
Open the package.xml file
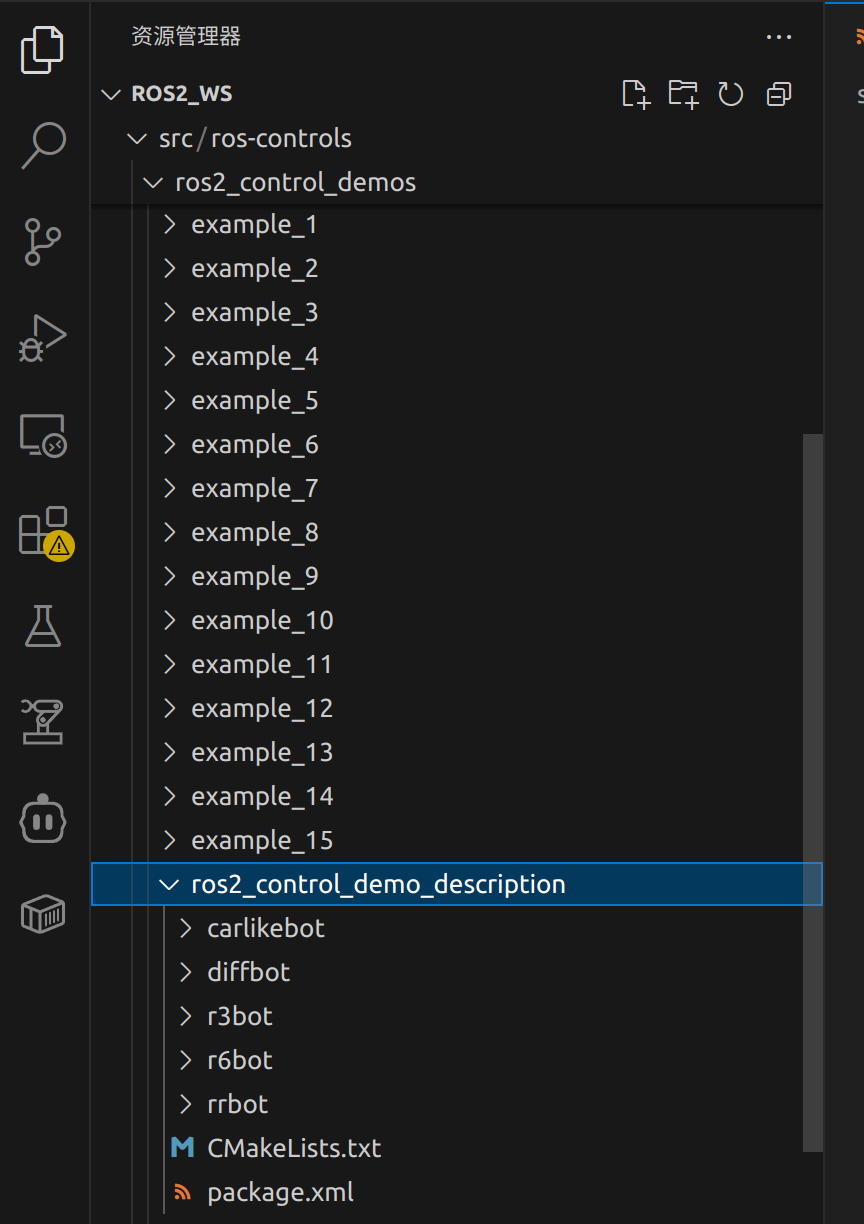pos(280,1193)
